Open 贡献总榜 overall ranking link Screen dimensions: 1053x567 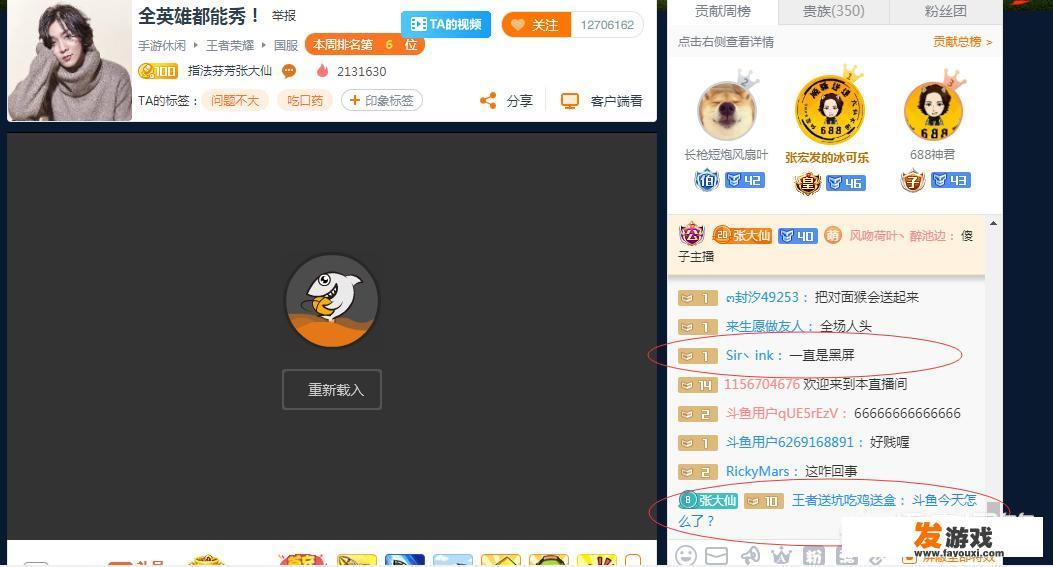click(962, 42)
